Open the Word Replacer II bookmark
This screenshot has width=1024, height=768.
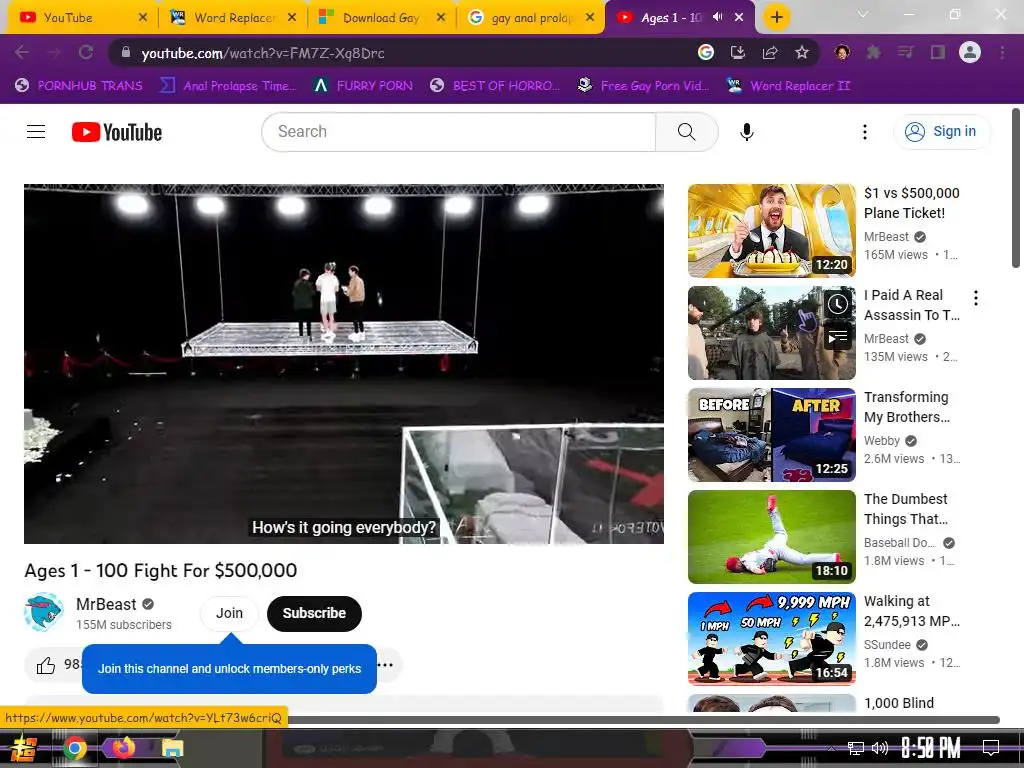pyautogui.click(x=789, y=85)
